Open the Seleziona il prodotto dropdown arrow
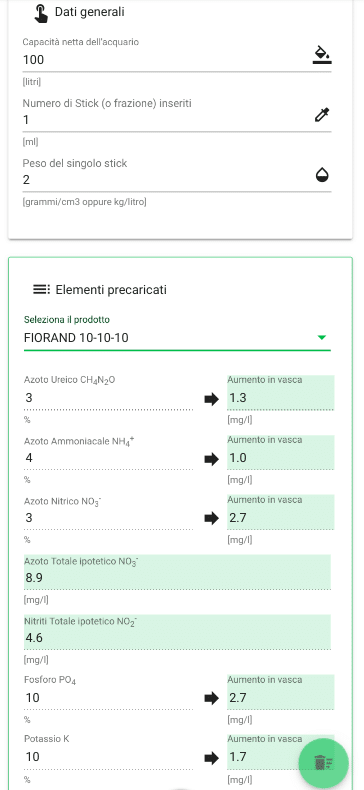This screenshot has height=790, width=364. pyautogui.click(x=322, y=338)
